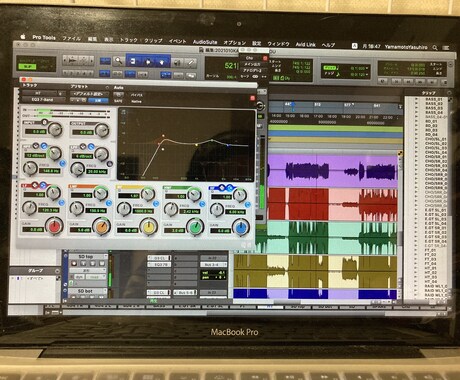Viewport: 460px width, 380px height.
Task: Click the Slip edit mode indicator
Action: (28, 67)
